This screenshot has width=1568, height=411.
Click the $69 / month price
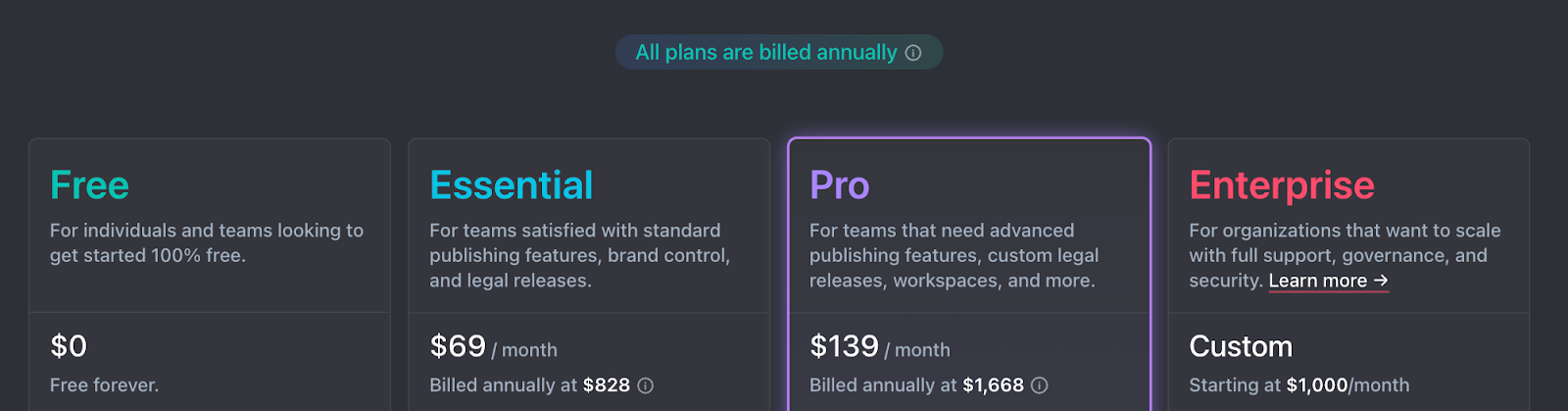coord(494,346)
